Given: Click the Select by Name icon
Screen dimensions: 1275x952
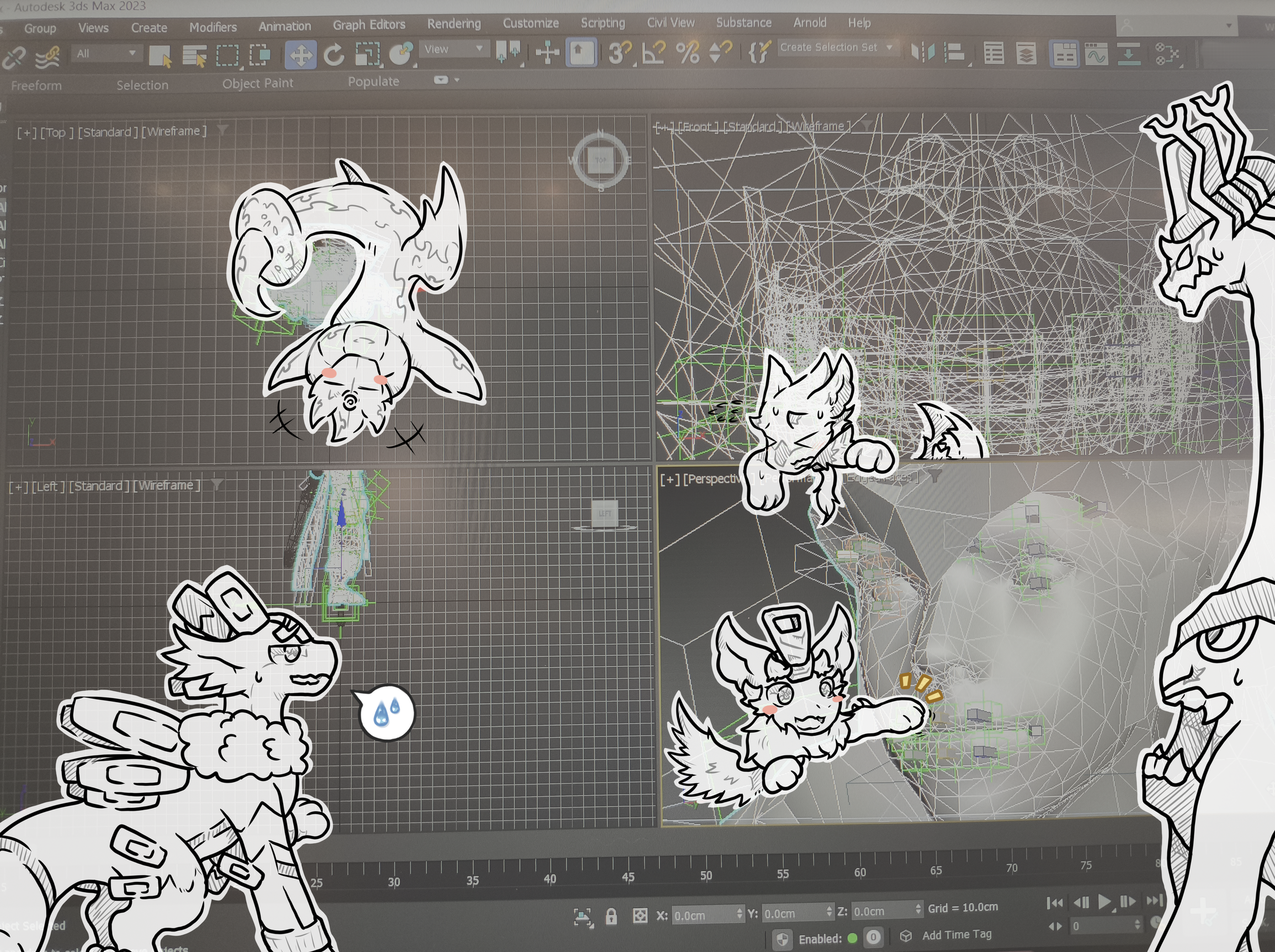Looking at the screenshot, I should [x=194, y=56].
